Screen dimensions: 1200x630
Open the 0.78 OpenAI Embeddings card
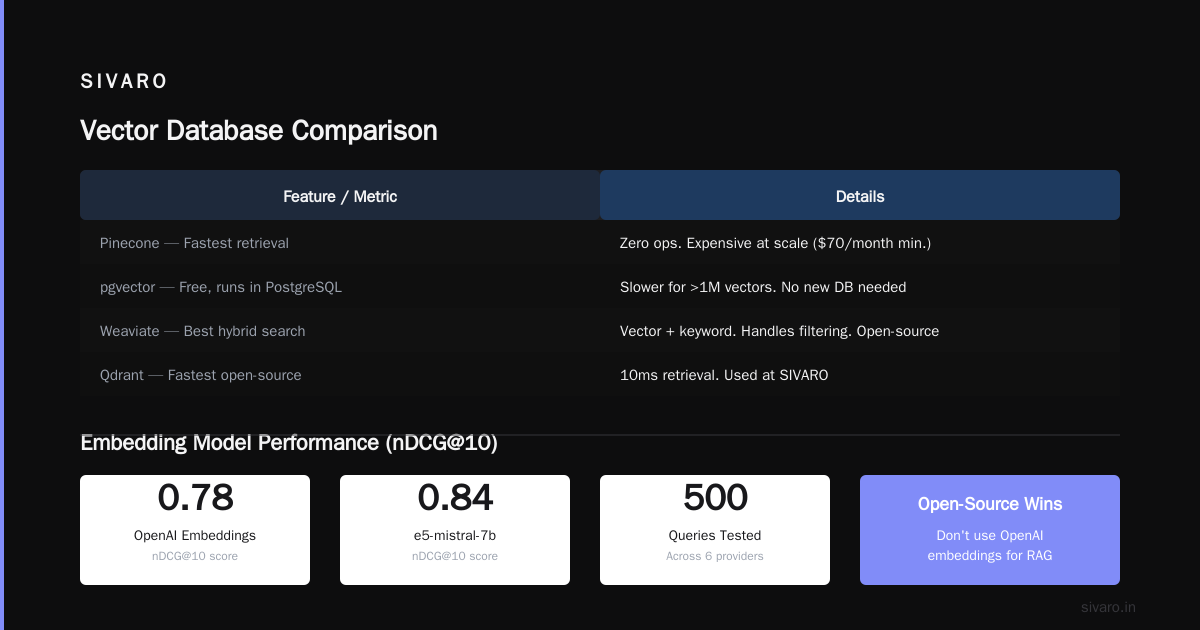pyautogui.click(x=195, y=530)
